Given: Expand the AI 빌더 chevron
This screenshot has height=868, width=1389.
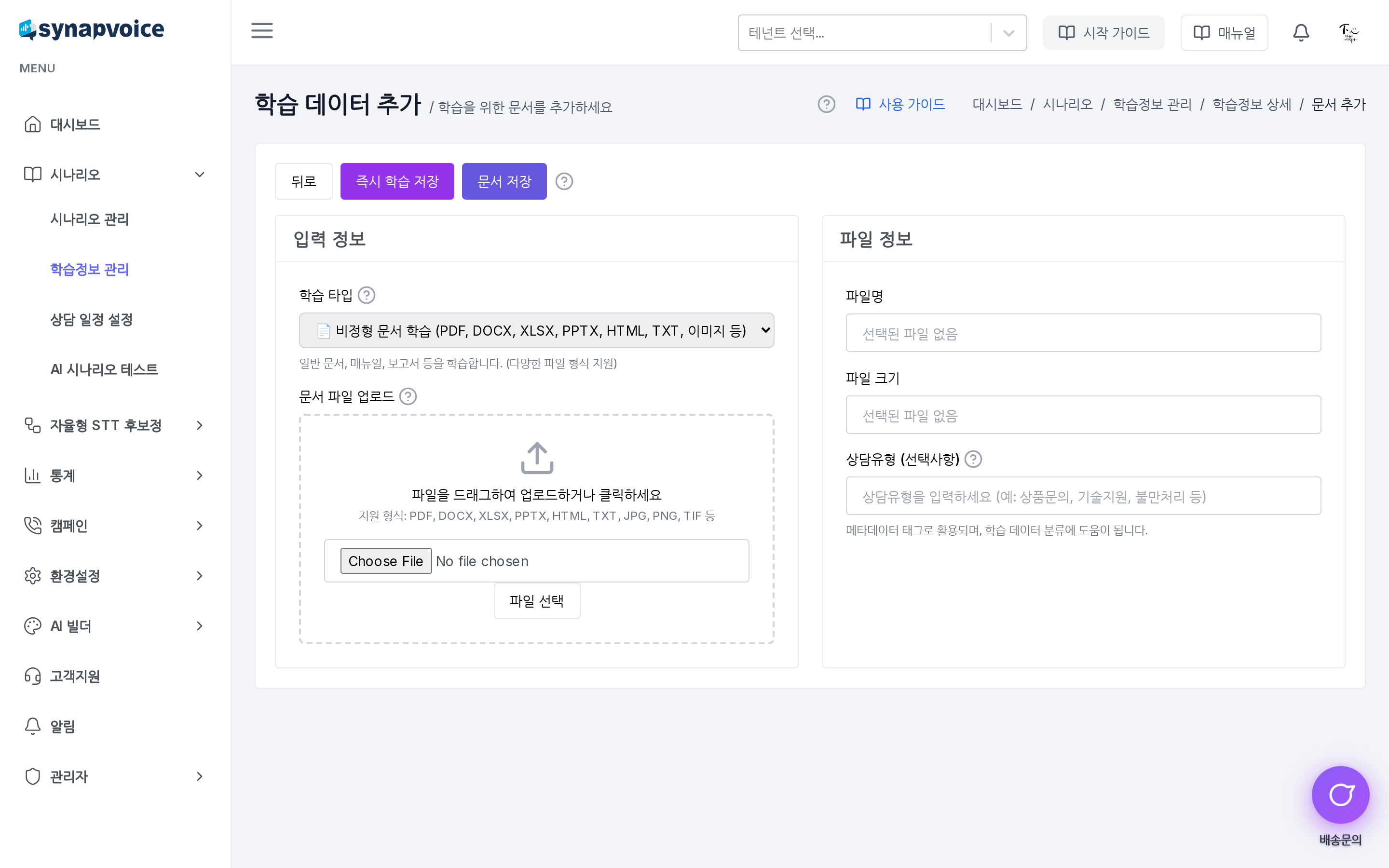Looking at the screenshot, I should pyautogui.click(x=199, y=626).
